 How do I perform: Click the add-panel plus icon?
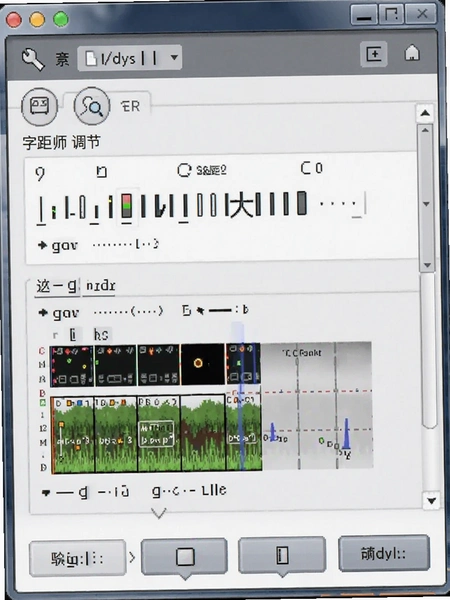pyautogui.click(x=374, y=54)
